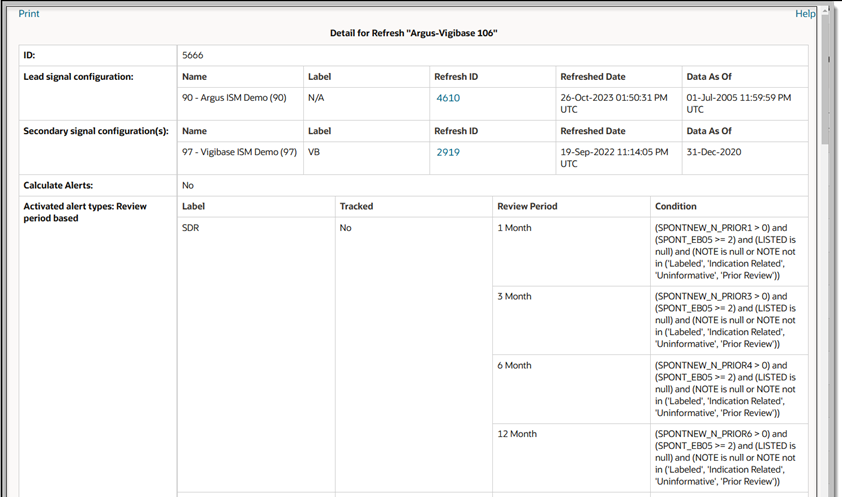Image resolution: width=842 pixels, height=497 pixels.
Task: Open lead Refresh ID 4610 link
Action: [x=448, y=98]
